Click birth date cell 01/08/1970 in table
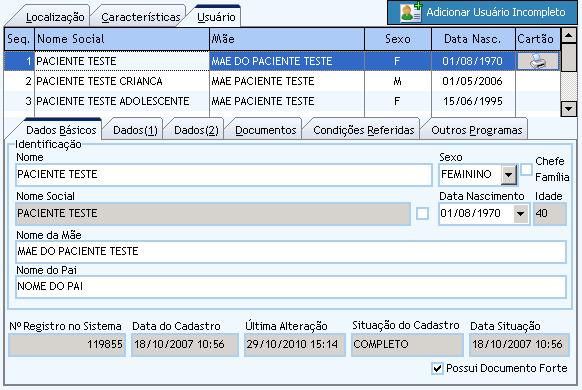The height and width of the screenshot is (390, 582). pos(473,61)
